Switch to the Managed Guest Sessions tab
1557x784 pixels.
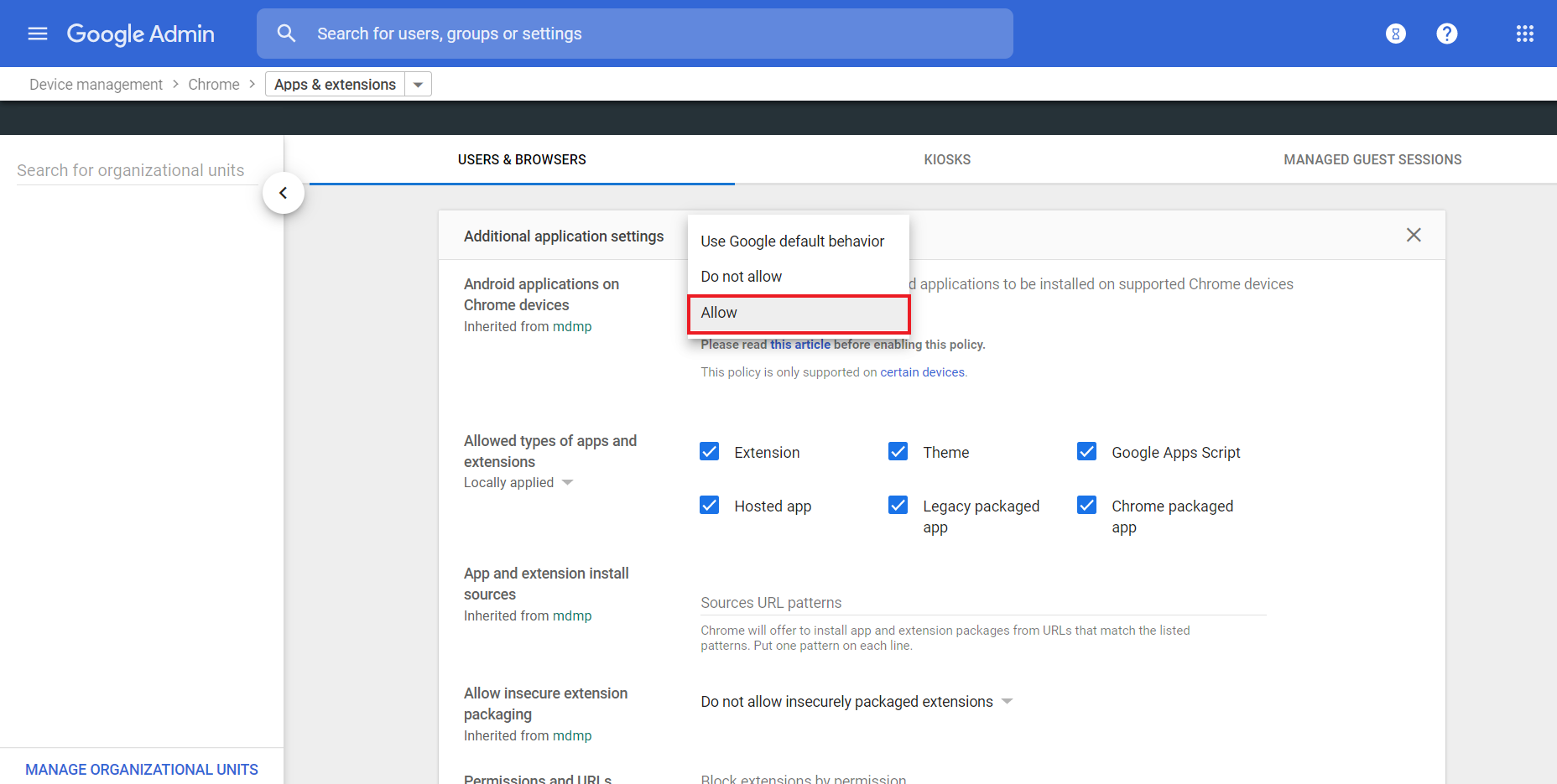(x=1372, y=159)
